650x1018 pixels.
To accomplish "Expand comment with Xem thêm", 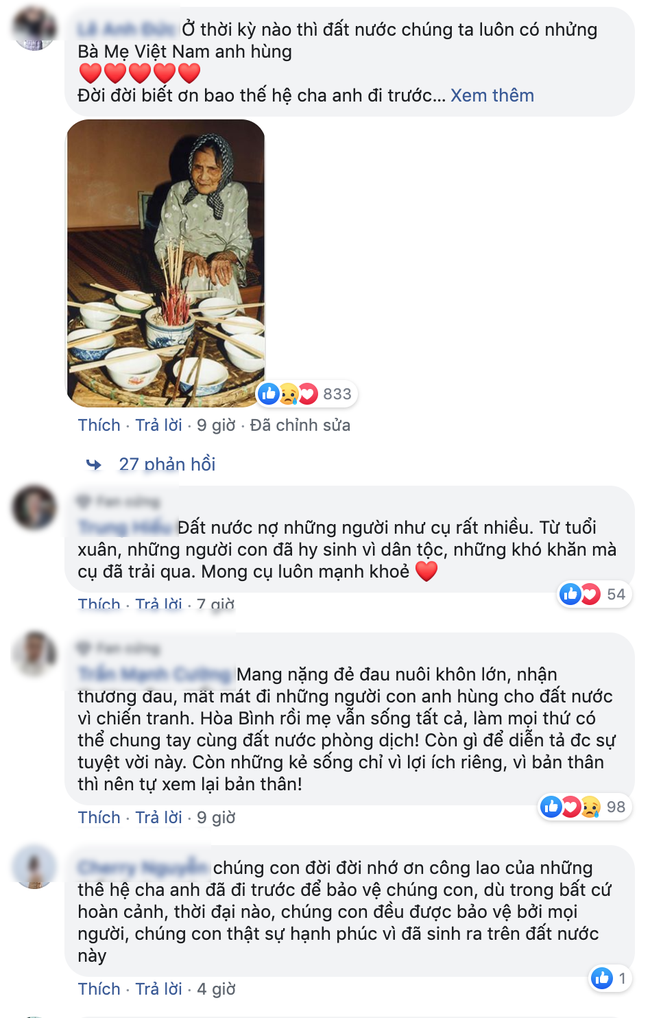I will (492, 95).
